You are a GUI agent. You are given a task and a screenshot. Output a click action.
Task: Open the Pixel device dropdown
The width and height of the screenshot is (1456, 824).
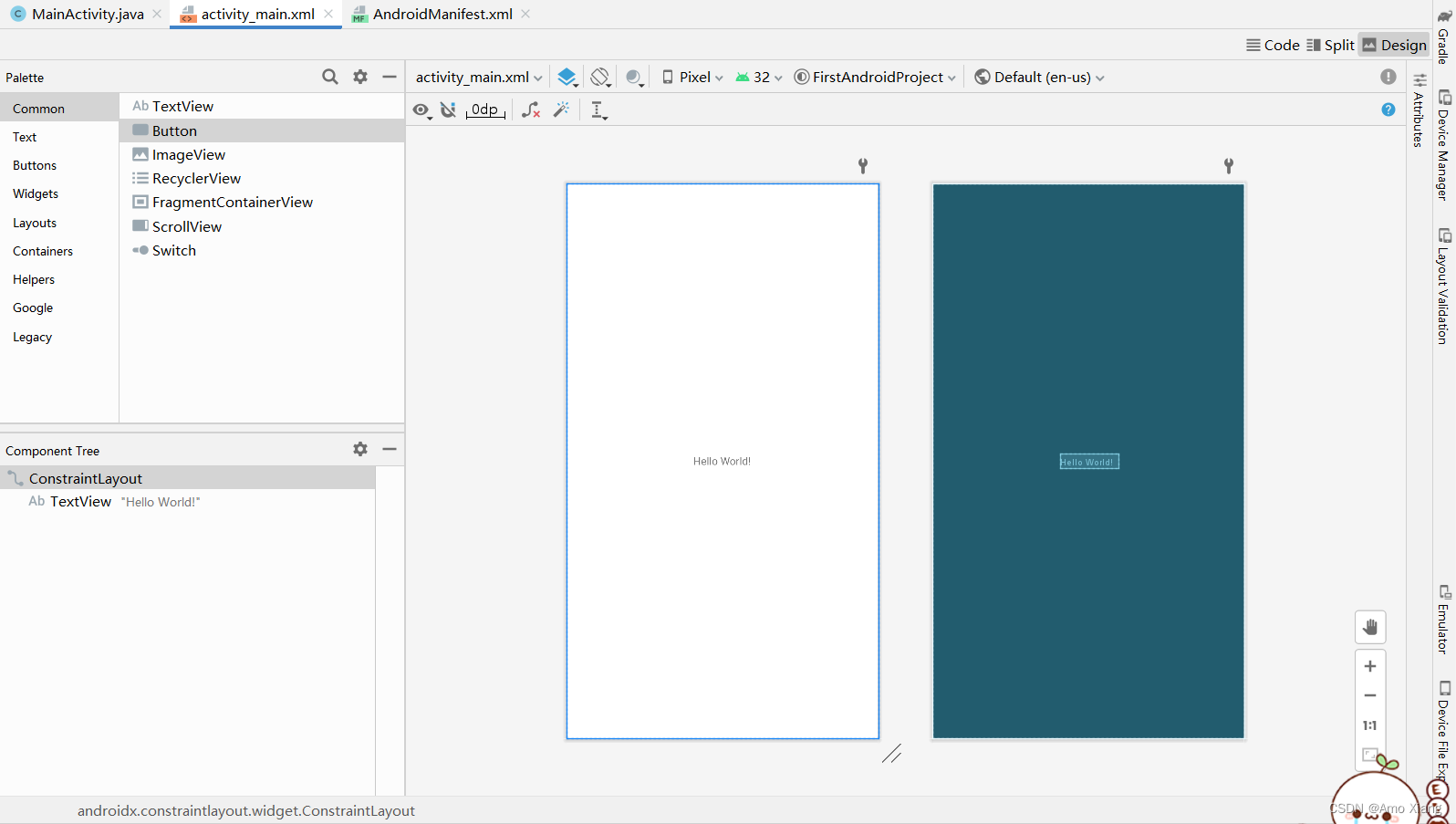pyautogui.click(x=692, y=78)
